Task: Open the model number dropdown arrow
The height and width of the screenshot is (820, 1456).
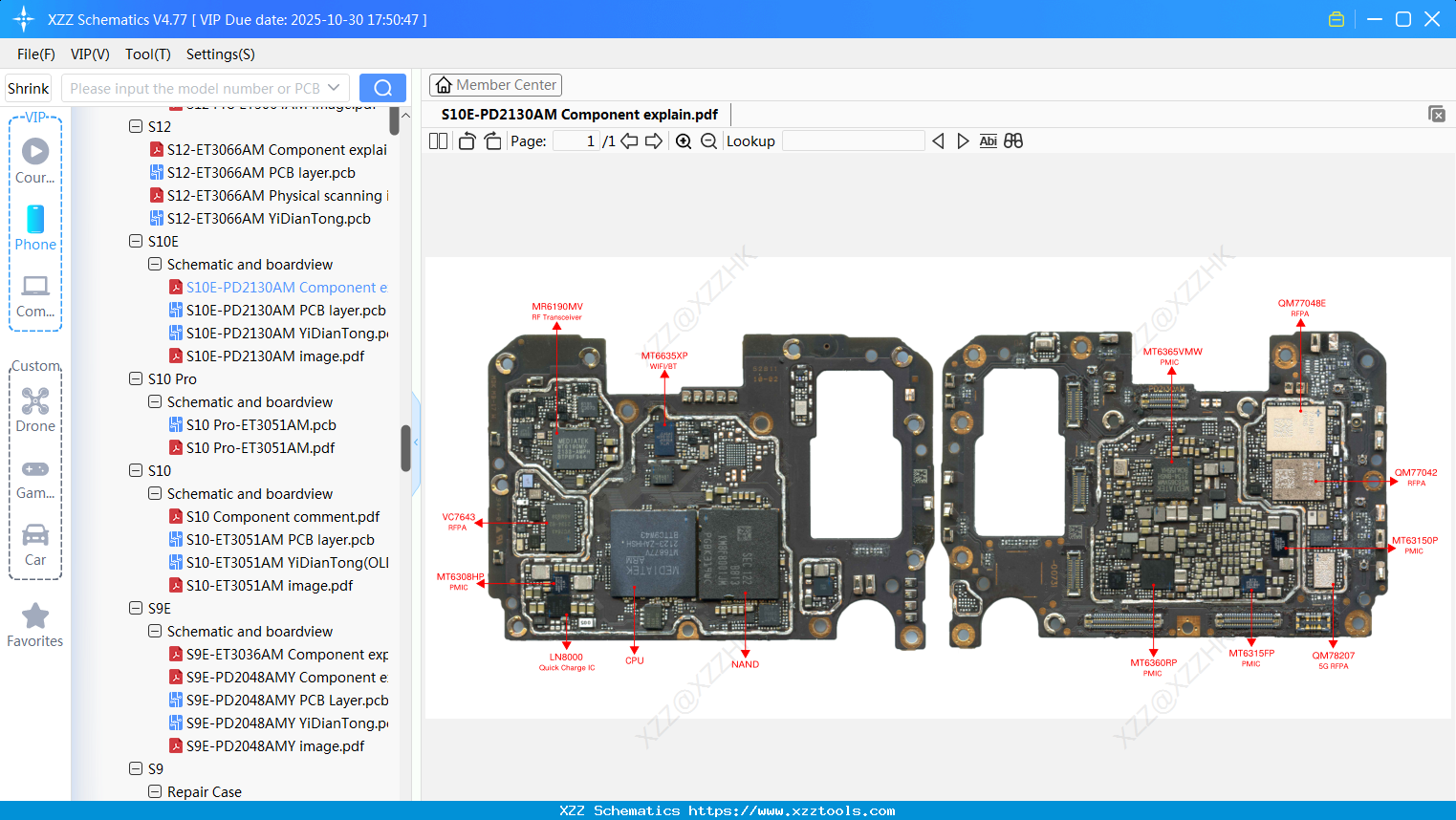Action: point(334,88)
